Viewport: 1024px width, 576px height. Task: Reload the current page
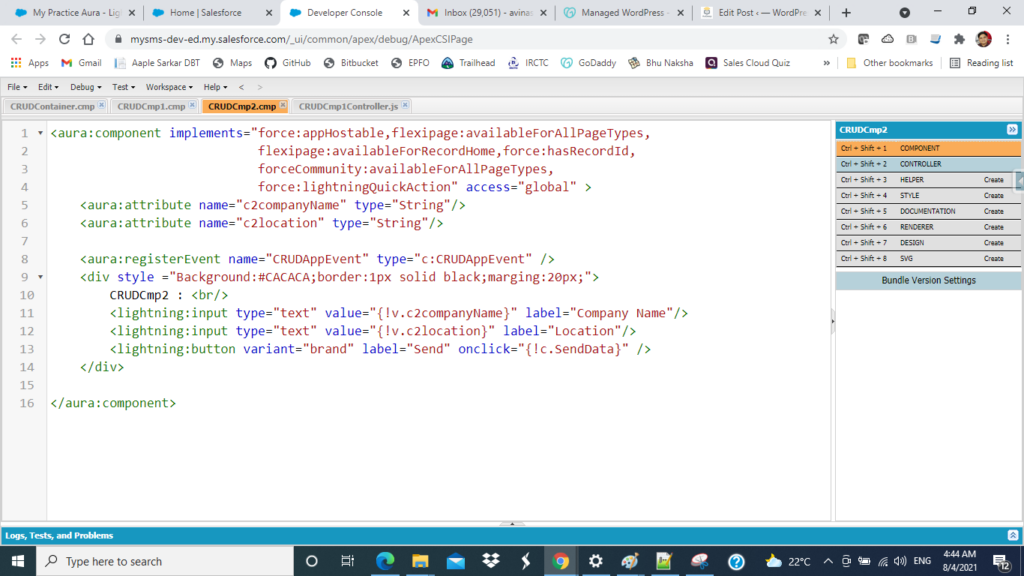64,39
